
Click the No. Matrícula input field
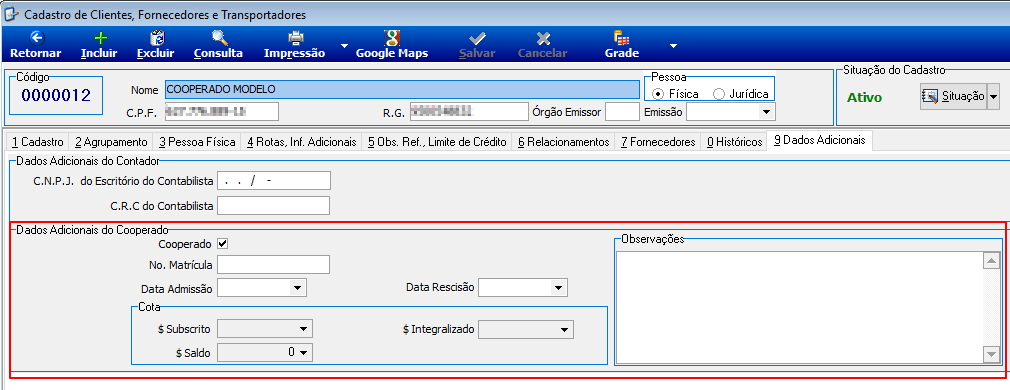point(274,264)
